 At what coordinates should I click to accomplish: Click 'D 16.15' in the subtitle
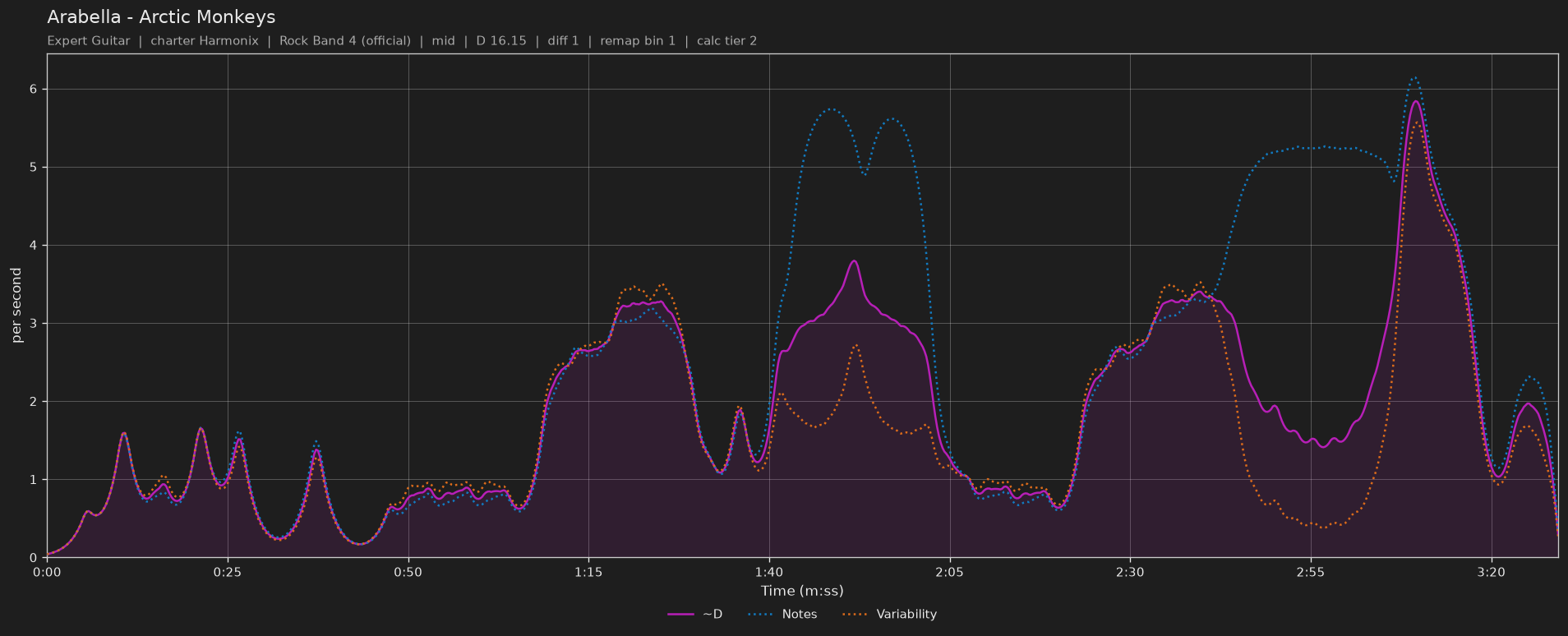pos(501,41)
